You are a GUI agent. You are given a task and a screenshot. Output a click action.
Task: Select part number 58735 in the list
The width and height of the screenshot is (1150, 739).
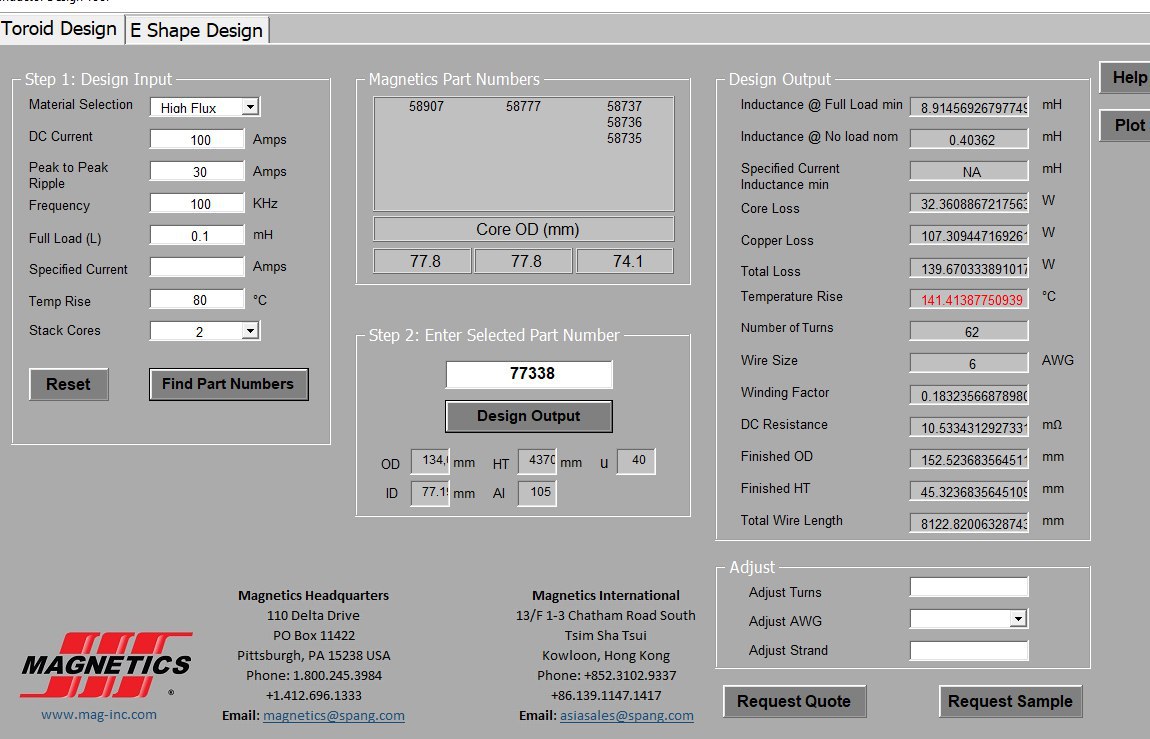point(624,139)
